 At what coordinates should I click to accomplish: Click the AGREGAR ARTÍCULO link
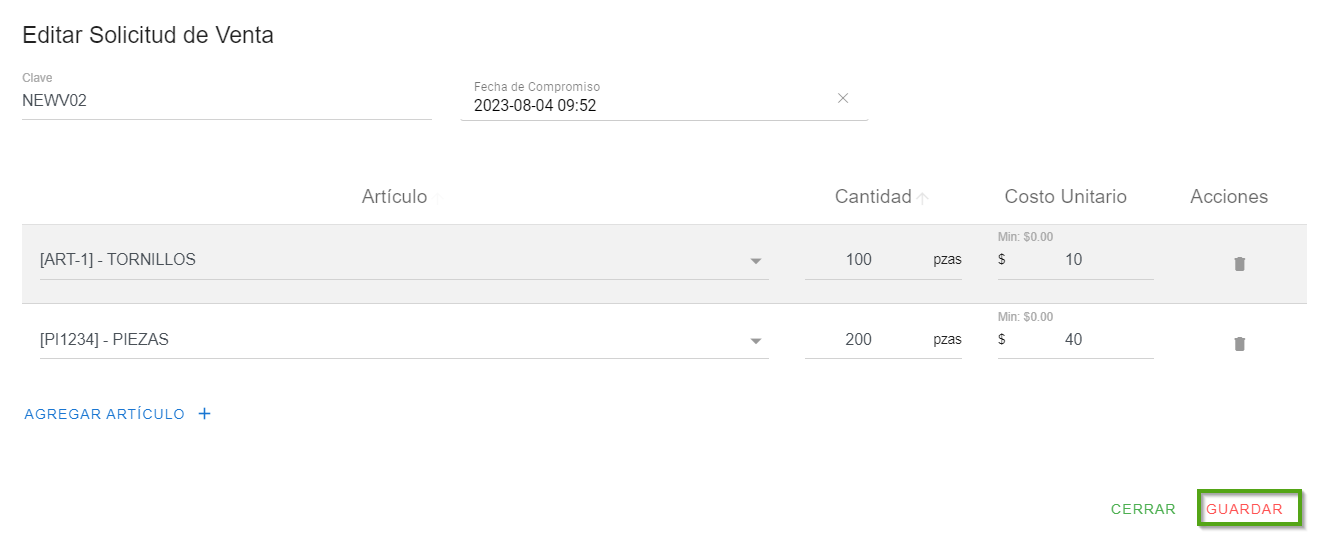(105, 414)
